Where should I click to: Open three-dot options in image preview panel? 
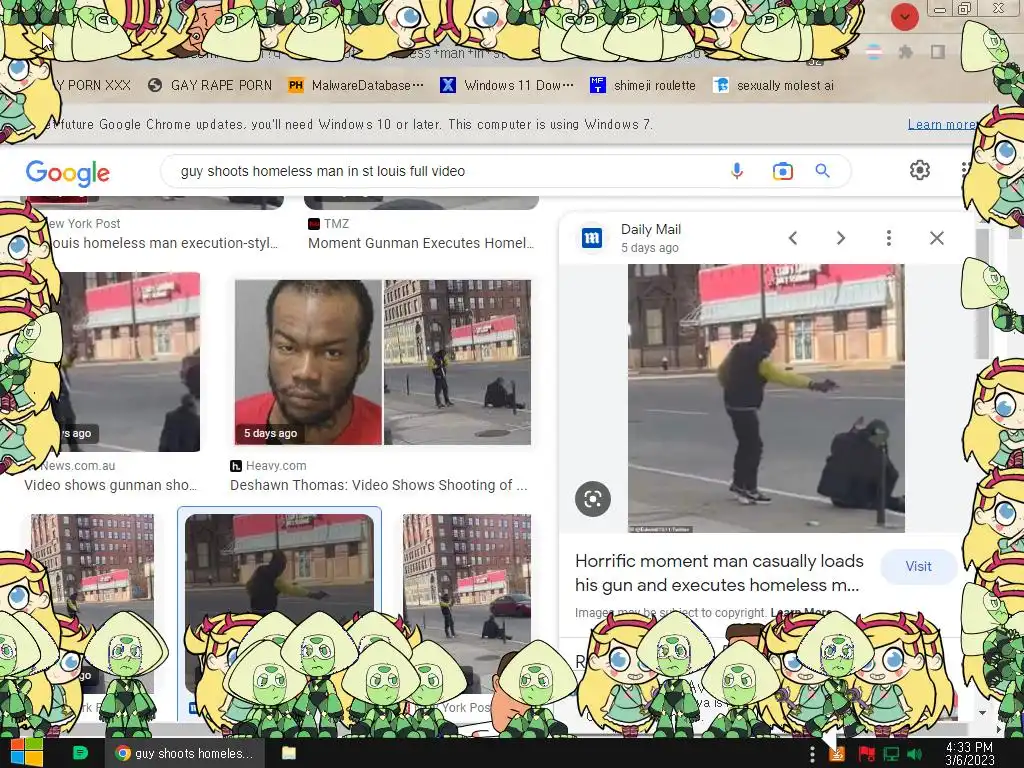[889, 238]
